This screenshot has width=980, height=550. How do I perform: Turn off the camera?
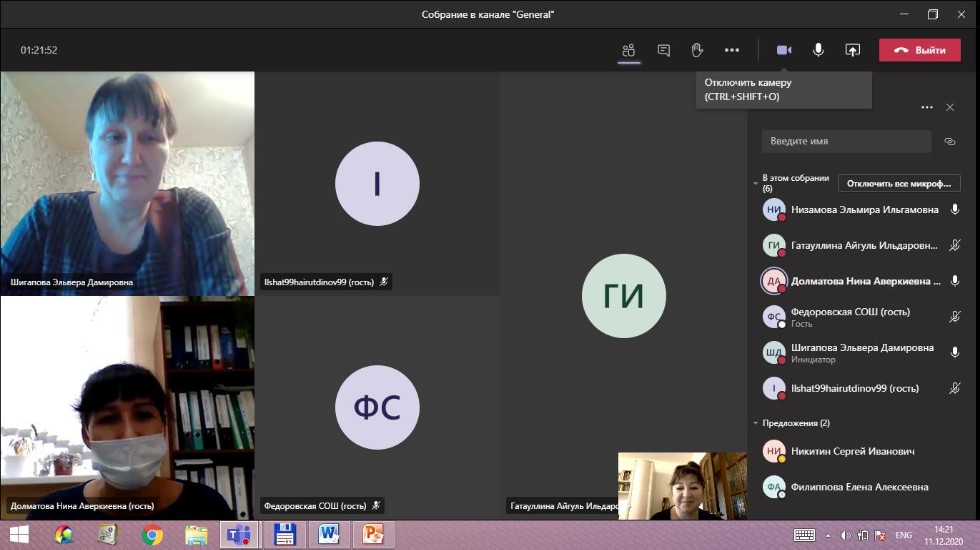tap(784, 50)
